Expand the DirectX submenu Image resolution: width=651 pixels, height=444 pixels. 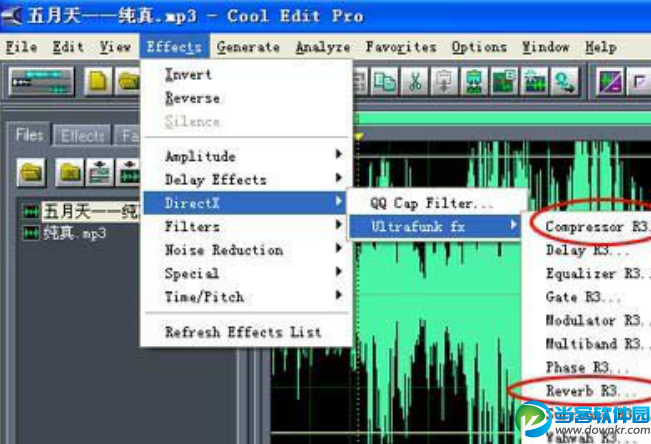pyautogui.click(x=245, y=203)
